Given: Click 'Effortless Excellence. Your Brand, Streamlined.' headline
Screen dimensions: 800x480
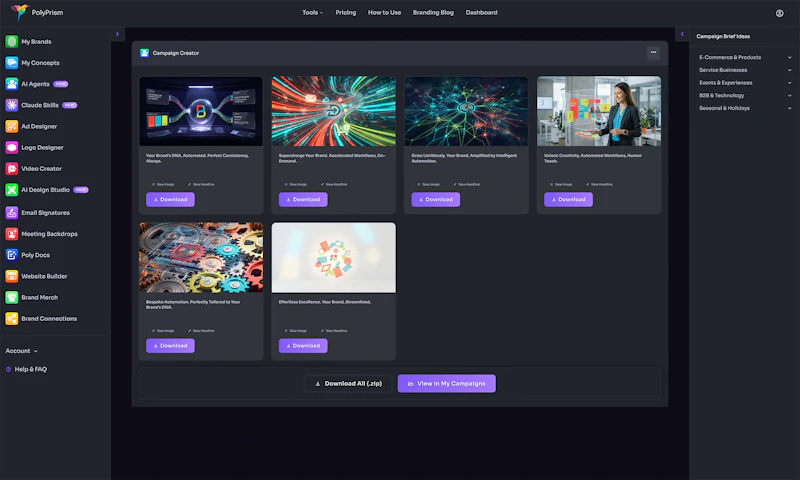Looking at the screenshot, I should pos(325,302).
